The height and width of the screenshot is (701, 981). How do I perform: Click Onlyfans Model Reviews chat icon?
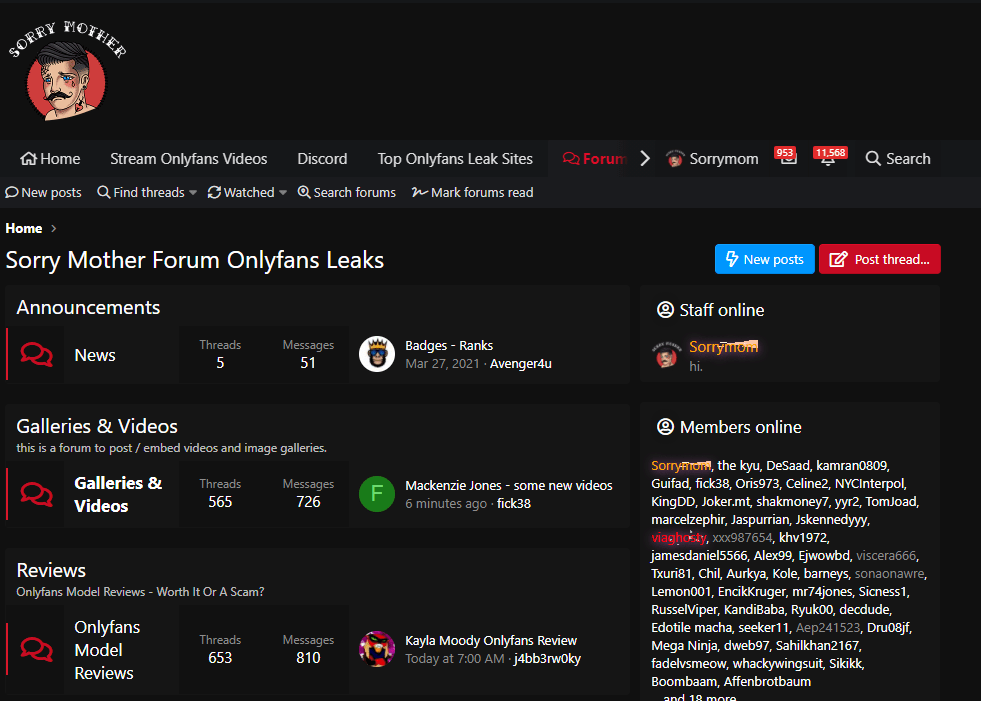(x=36, y=649)
